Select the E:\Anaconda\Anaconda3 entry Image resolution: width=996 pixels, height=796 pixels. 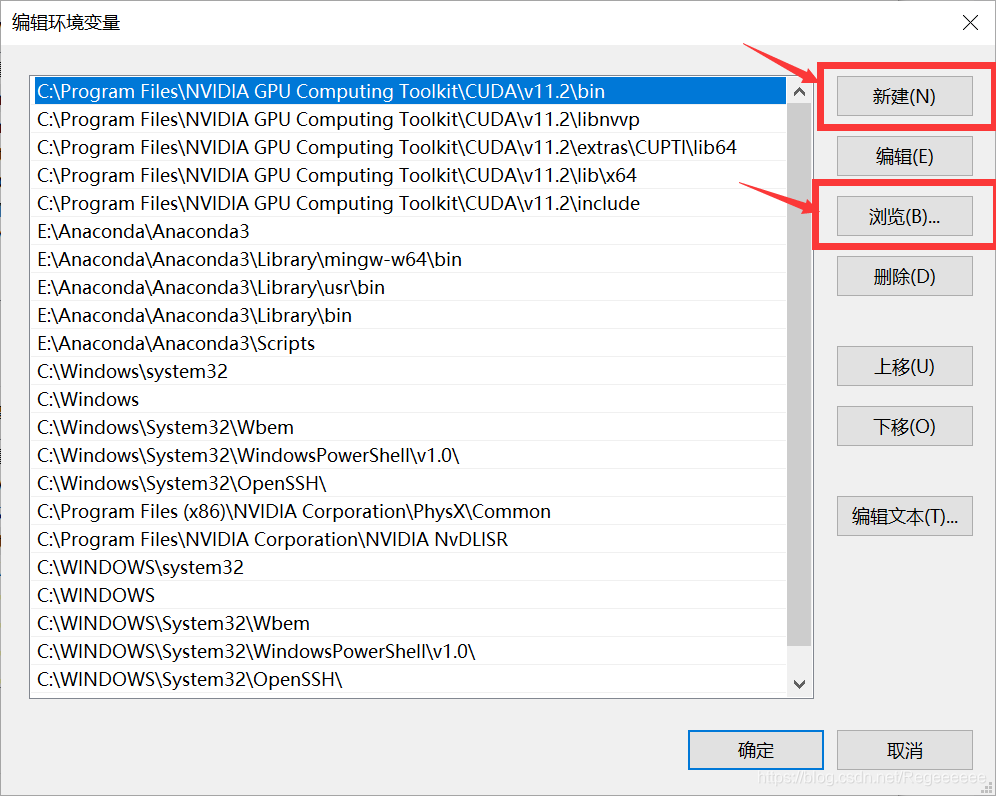pyautogui.click(x=410, y=231)
